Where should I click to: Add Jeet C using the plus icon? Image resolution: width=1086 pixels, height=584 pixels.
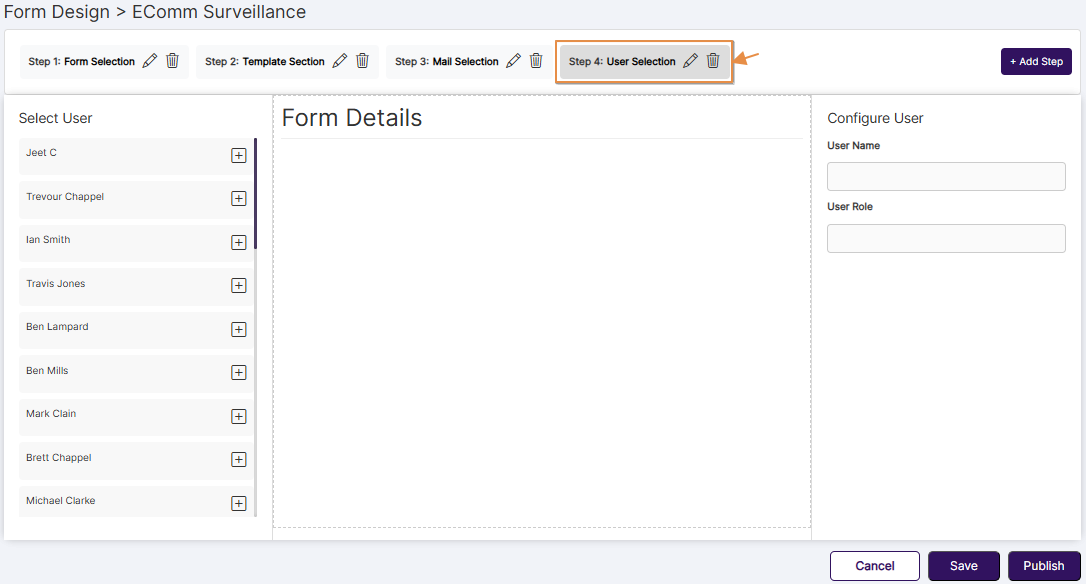(238, 155)
